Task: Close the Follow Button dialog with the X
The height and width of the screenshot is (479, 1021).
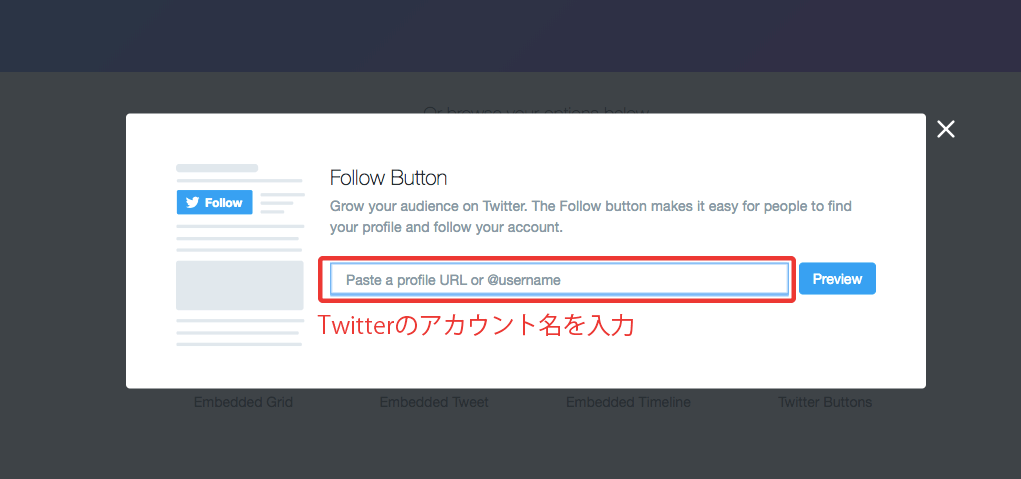Action: [946, 129]
